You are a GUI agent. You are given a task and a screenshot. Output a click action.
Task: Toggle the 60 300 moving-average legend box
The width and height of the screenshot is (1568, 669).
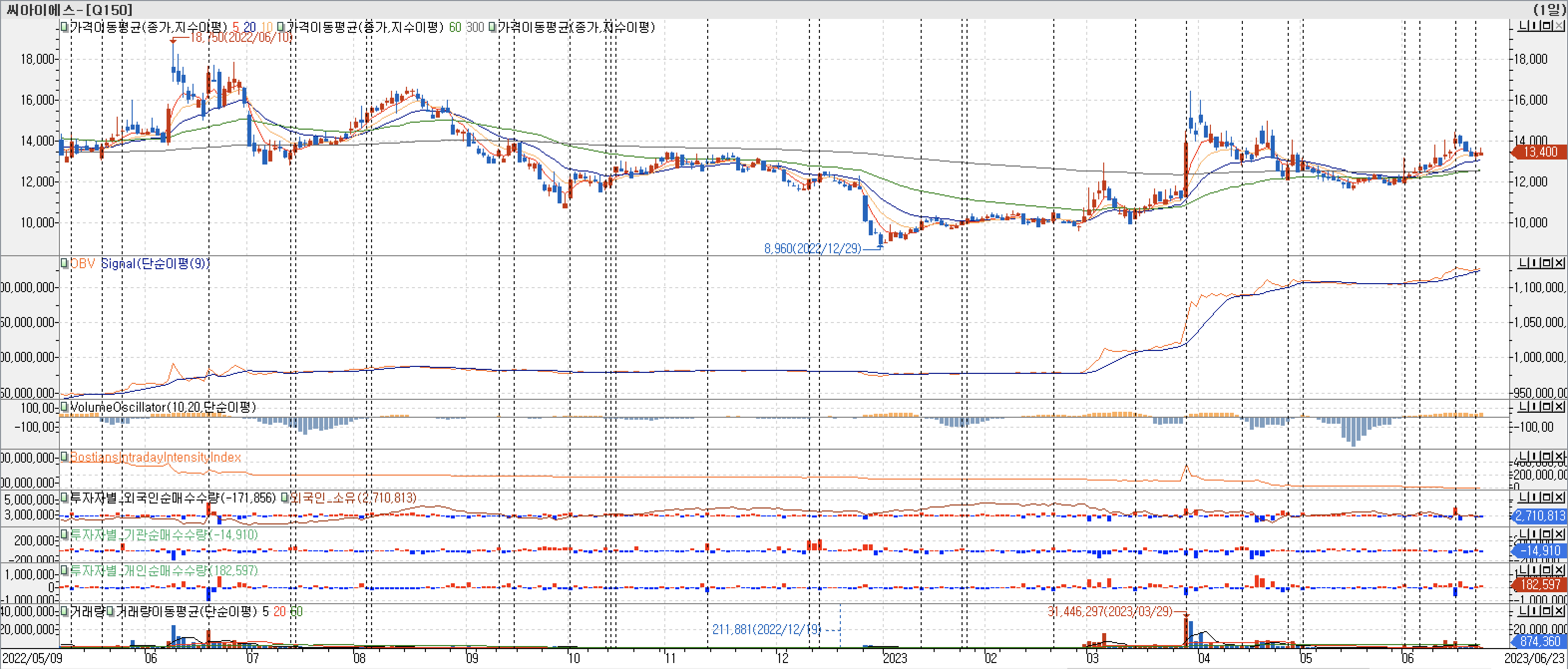tap(281, 27)
